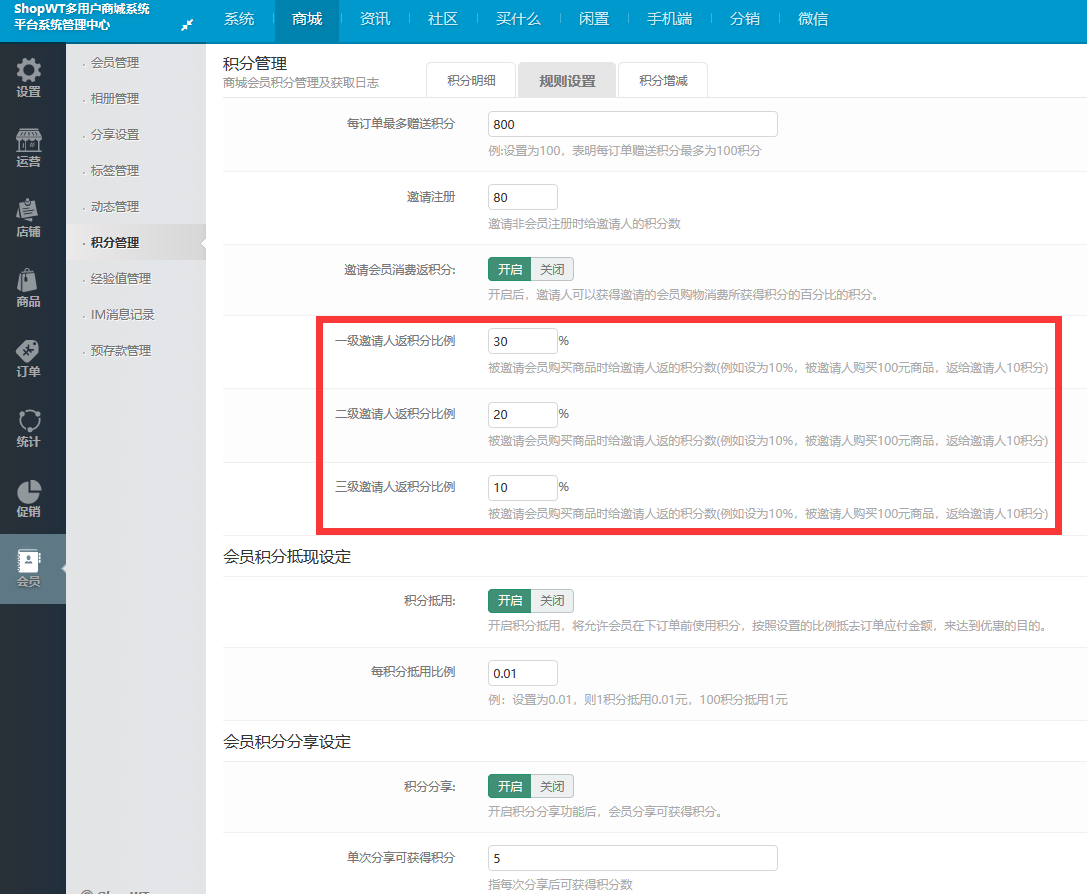Screen dimensions: 1087x894
Task: Open 资讯 in the top navigation
Action: [x=375, y=19]
